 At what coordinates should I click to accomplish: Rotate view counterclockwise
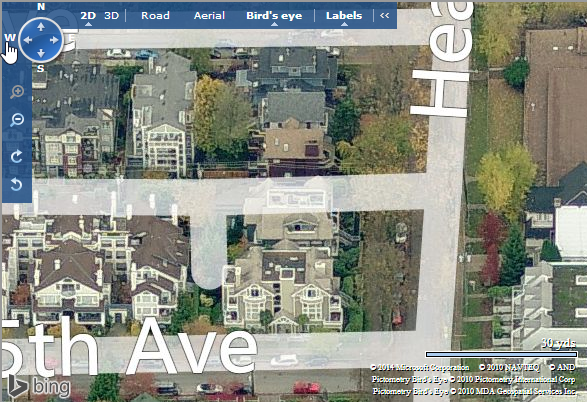tap(16, 184)
